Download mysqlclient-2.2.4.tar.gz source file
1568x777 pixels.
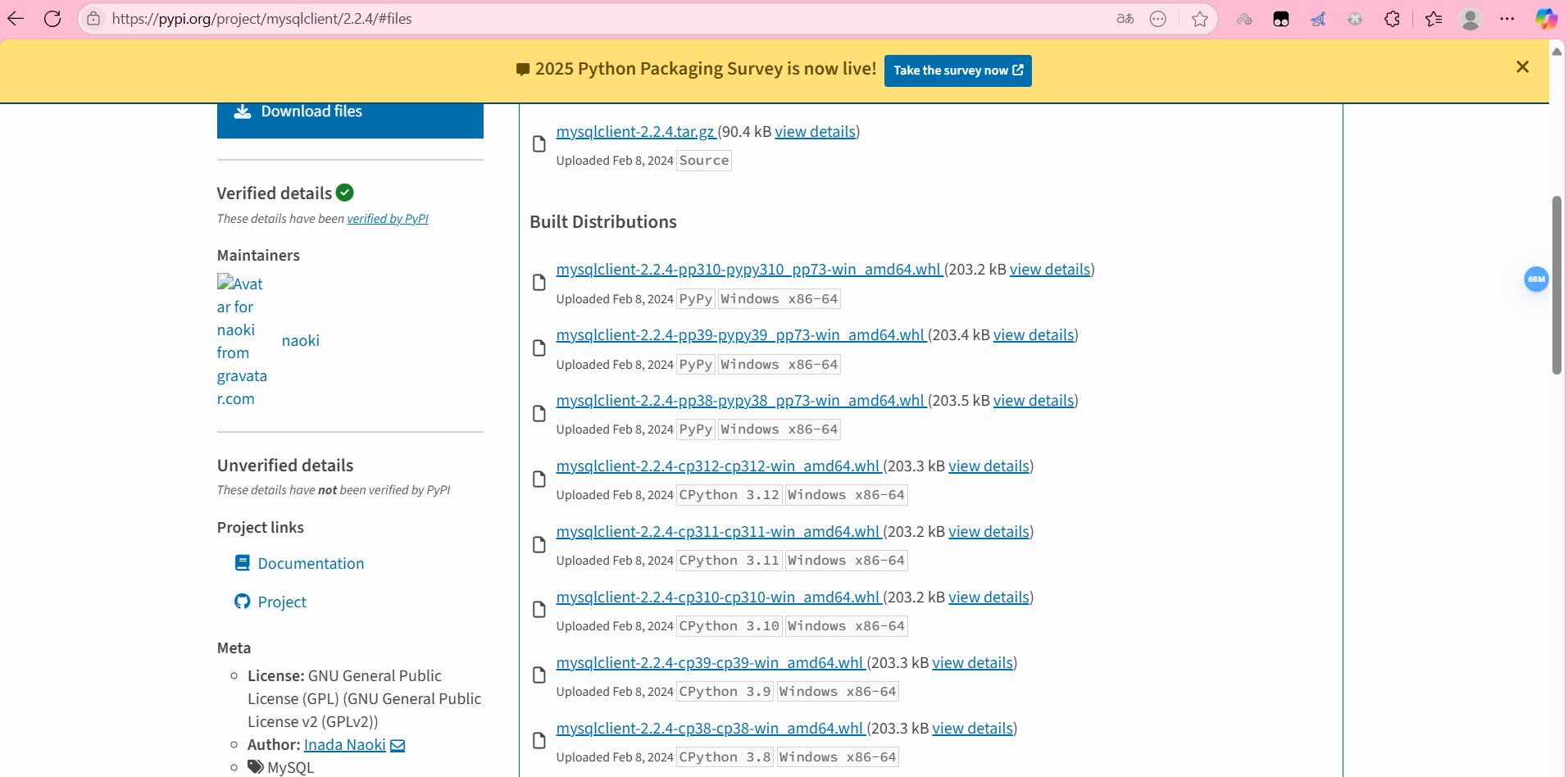(635, 132)
